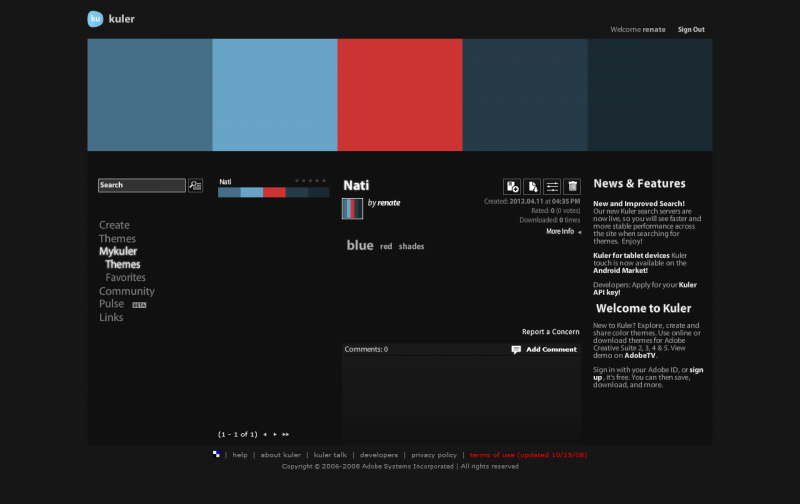This screenshot has width=800, height=504.
Task: Click author name renate under Nati
Action: coord(389,203)
